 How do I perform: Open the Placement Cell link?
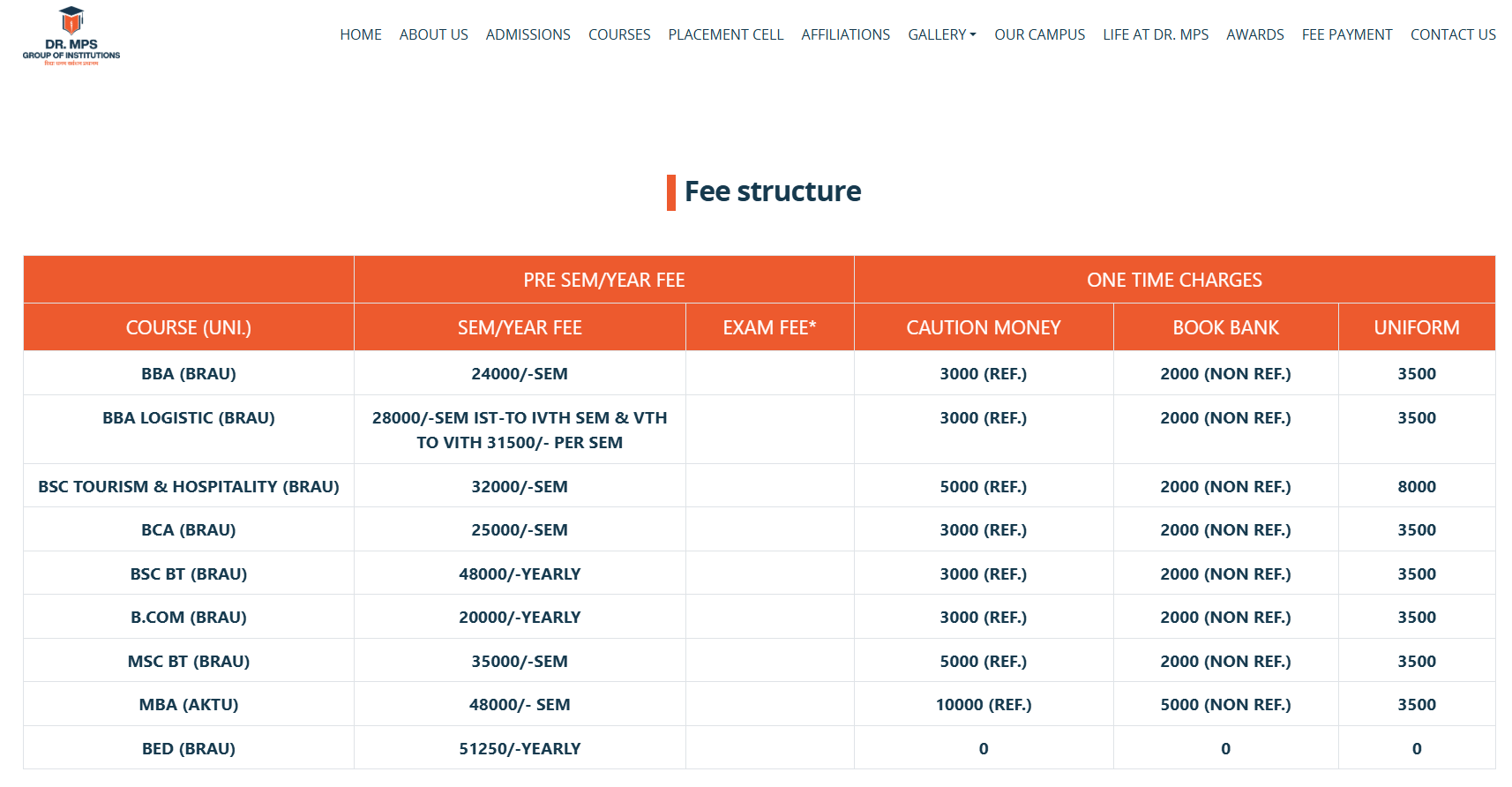tap(725, 34)
